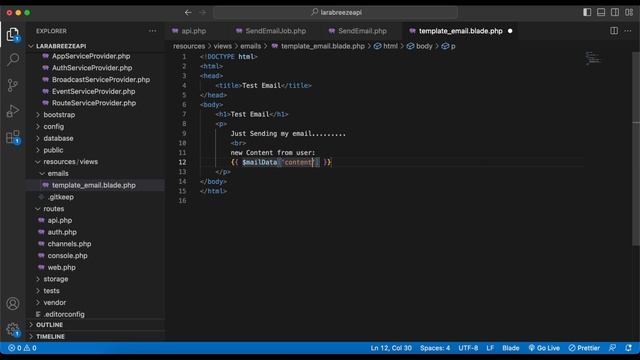The height and width of the screenshot is (360, 640).
Task: Change language mode Blade
Action: (511, 348)
